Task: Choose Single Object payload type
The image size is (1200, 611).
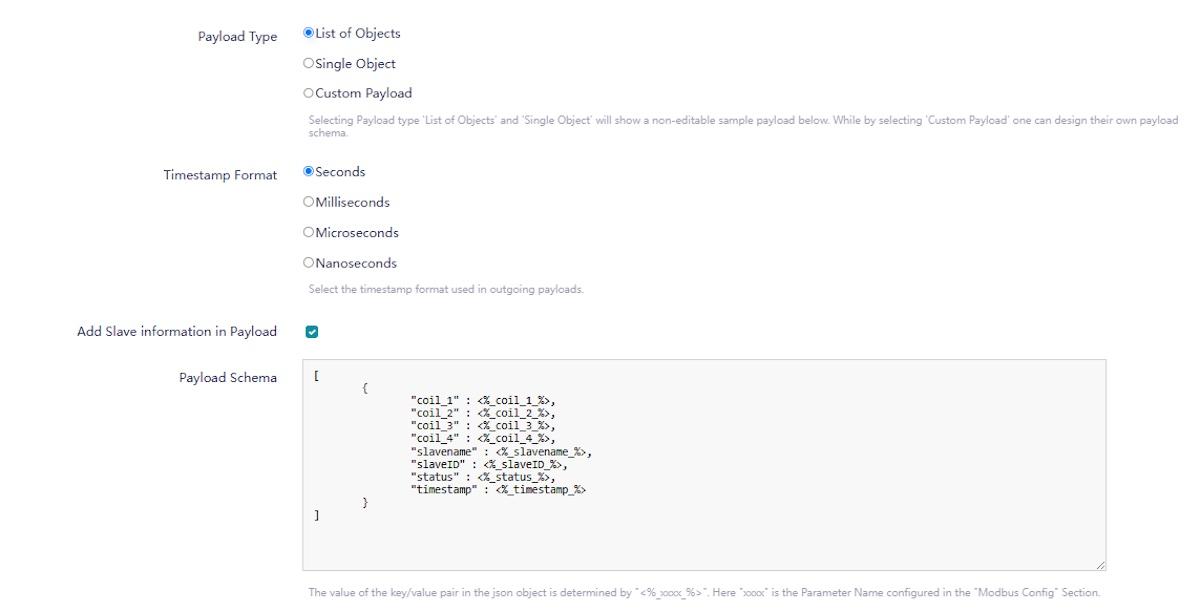Action: 309,63
